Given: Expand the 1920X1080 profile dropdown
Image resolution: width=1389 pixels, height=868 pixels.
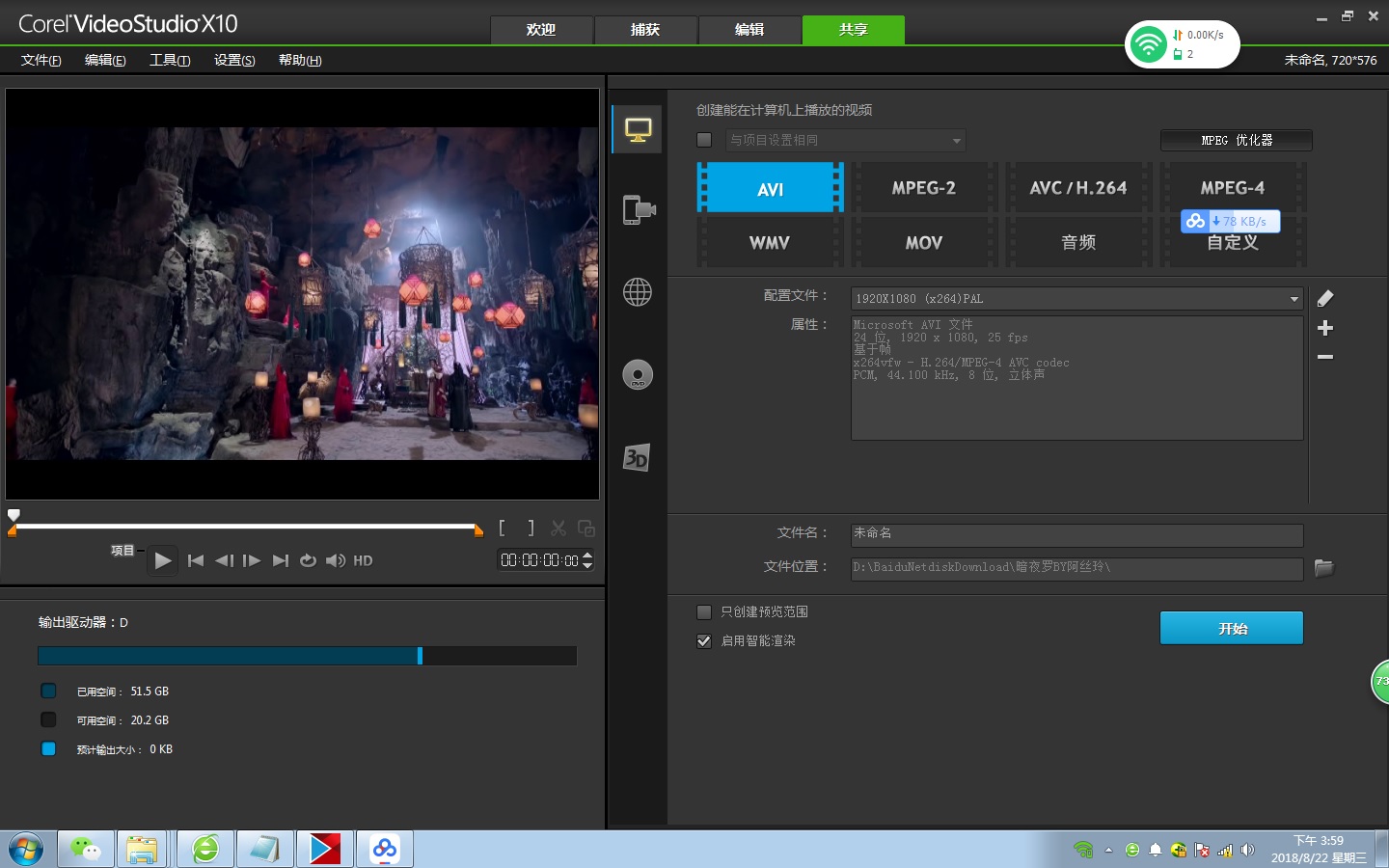Looking at the screenshot, I should click(x=1294, y=299).
